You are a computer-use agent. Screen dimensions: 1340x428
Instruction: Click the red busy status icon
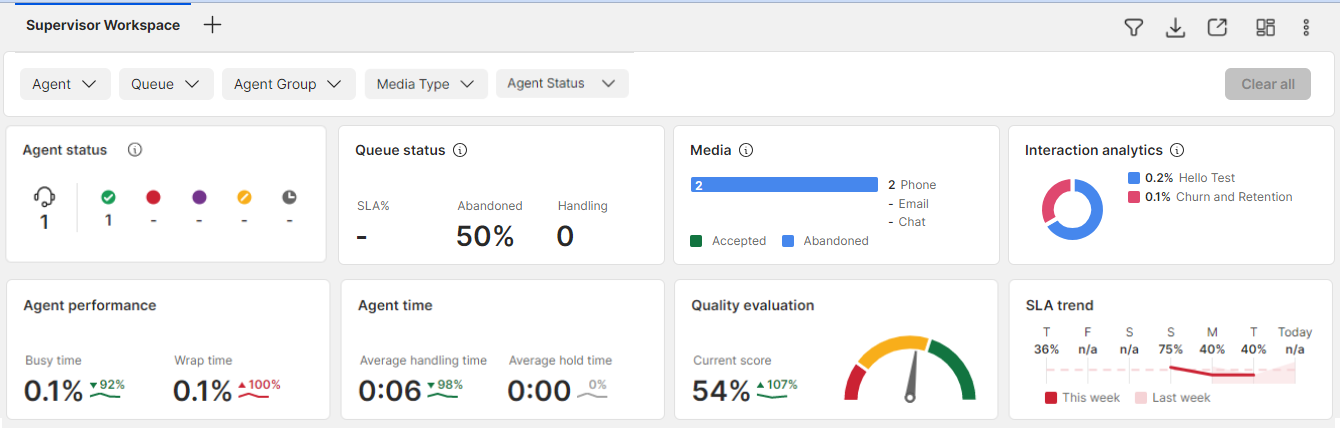click(x=154, y=197)
